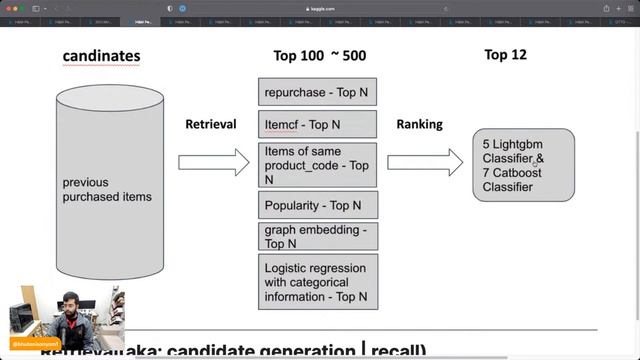Toggle the Safari sidebar icon
Screen dimensions: 640x360
tap(36, 9)
